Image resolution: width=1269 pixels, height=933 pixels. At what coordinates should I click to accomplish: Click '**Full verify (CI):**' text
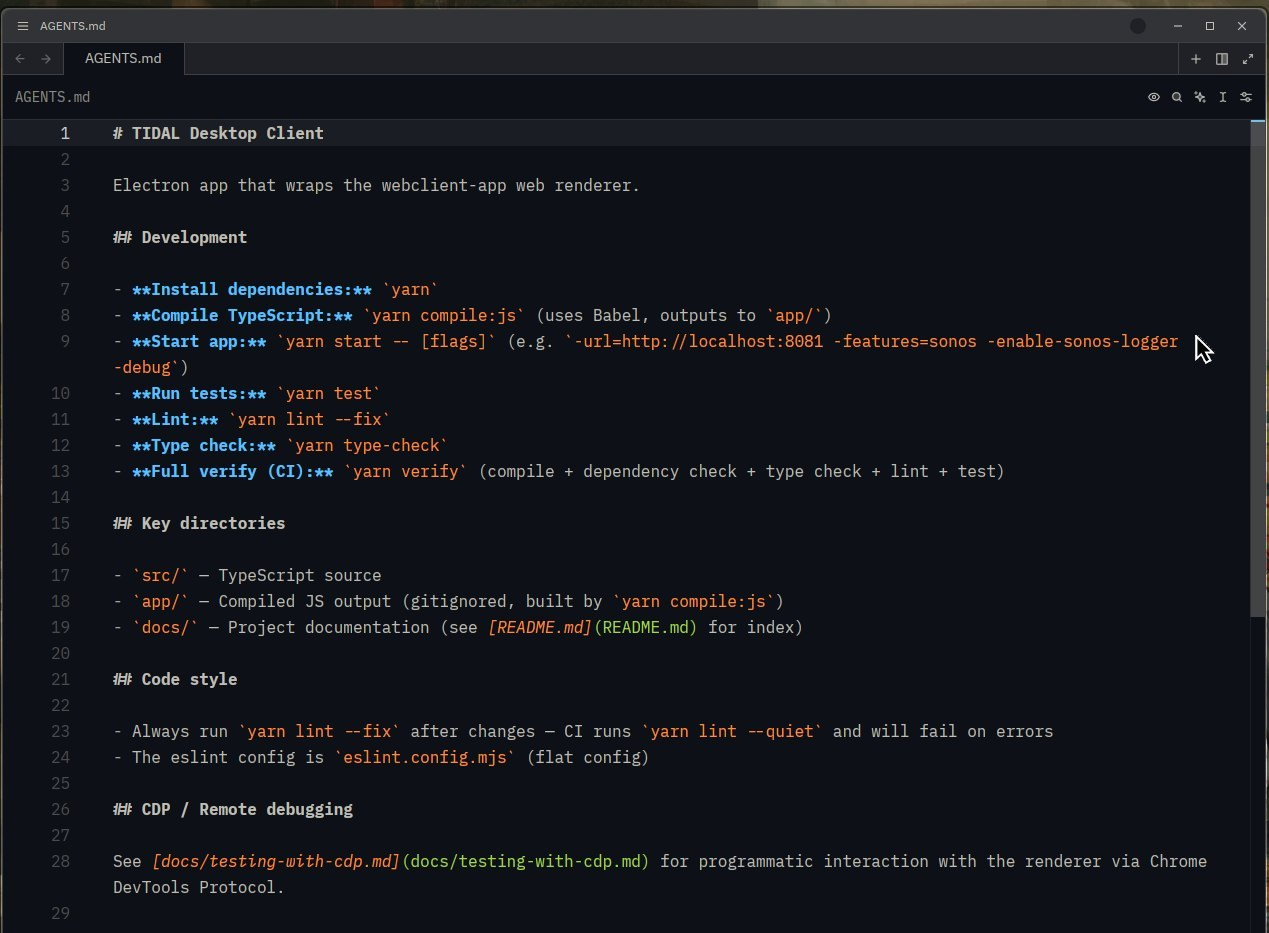233,471
